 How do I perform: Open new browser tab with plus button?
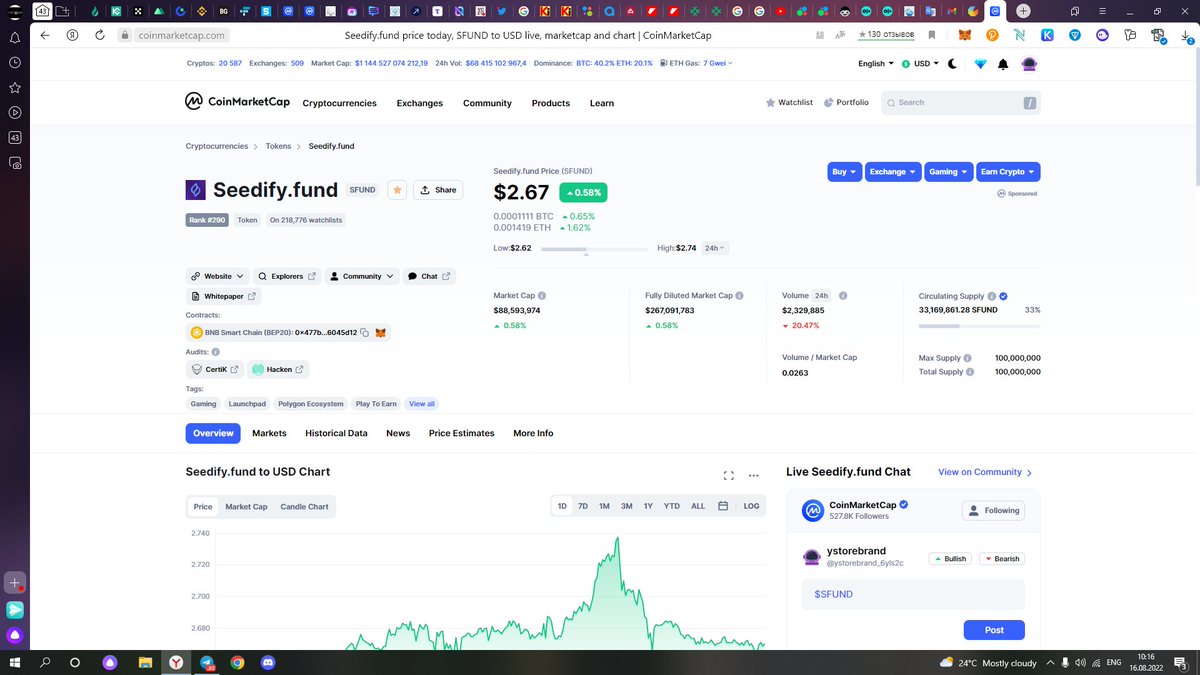tap(1023, 11)
